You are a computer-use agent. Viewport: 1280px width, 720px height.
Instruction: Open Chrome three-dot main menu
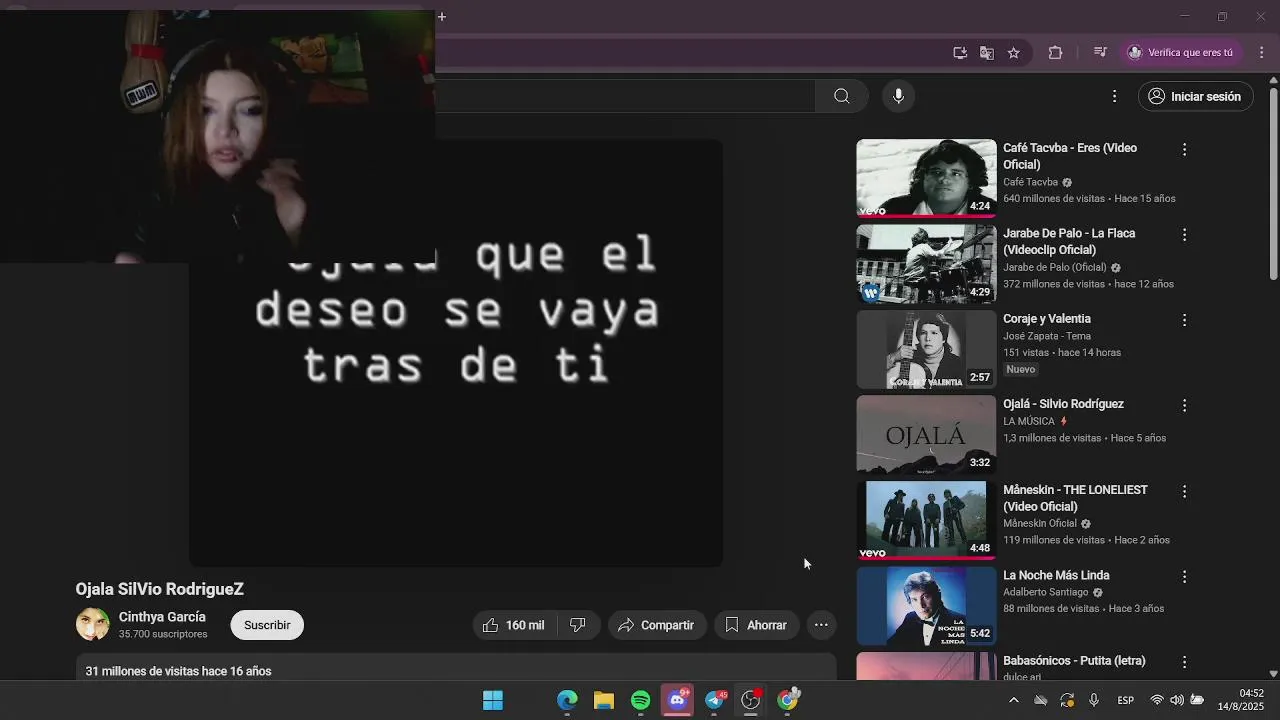1260,53
